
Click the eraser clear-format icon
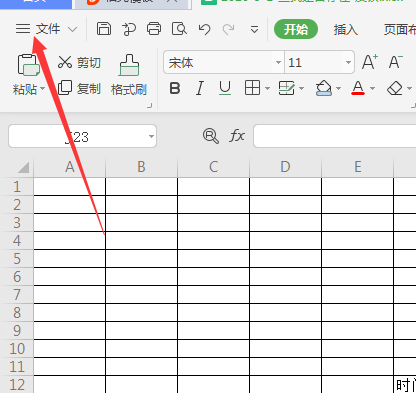click(395, 89)
